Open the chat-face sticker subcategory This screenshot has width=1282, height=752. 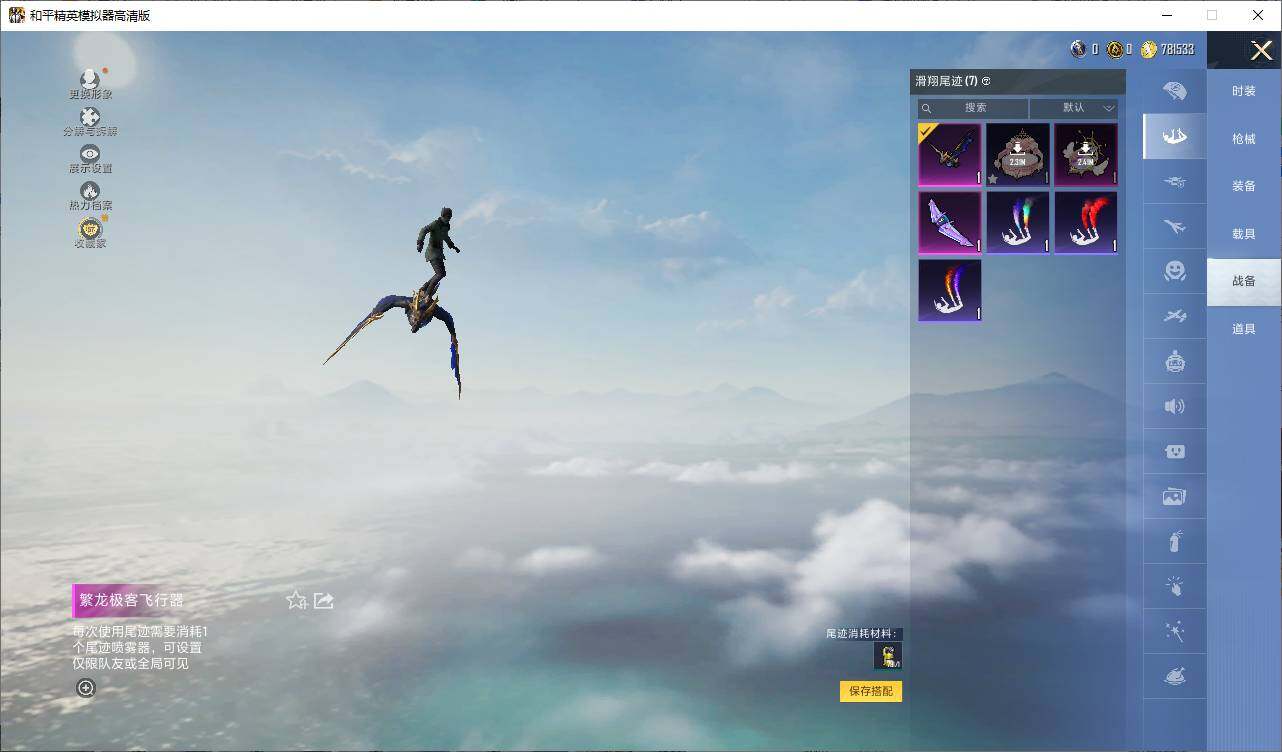[1175, 451]
